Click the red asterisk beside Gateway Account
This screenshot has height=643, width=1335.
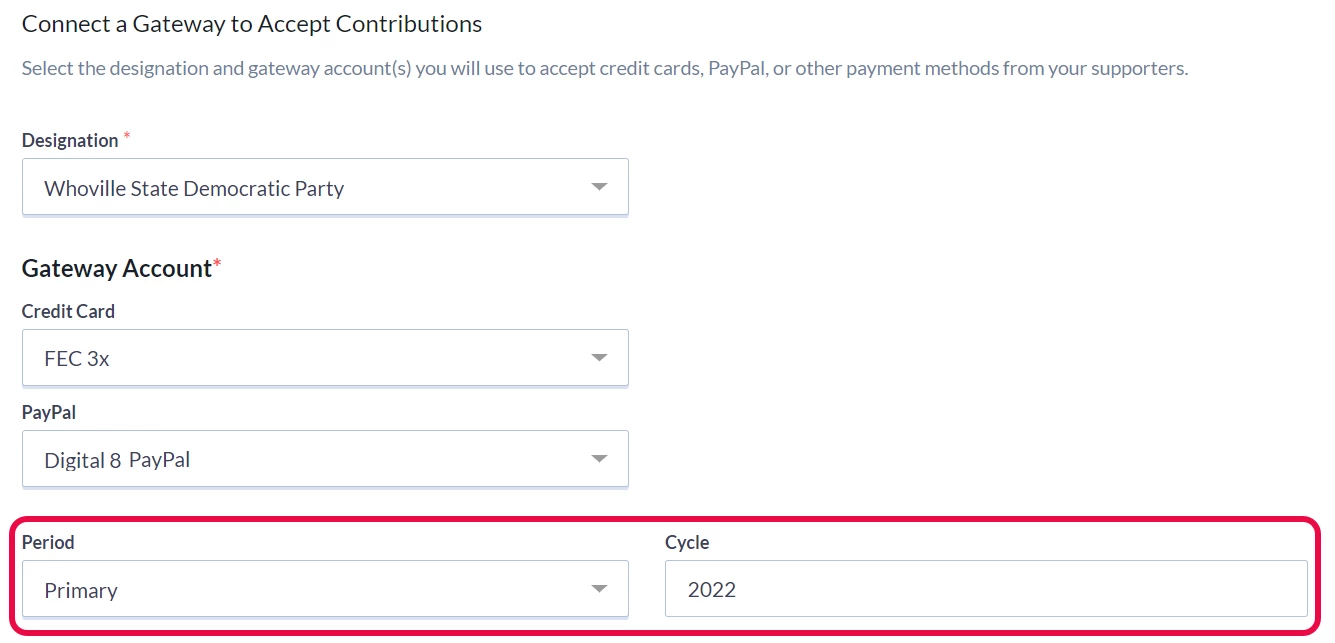(218, 262)
